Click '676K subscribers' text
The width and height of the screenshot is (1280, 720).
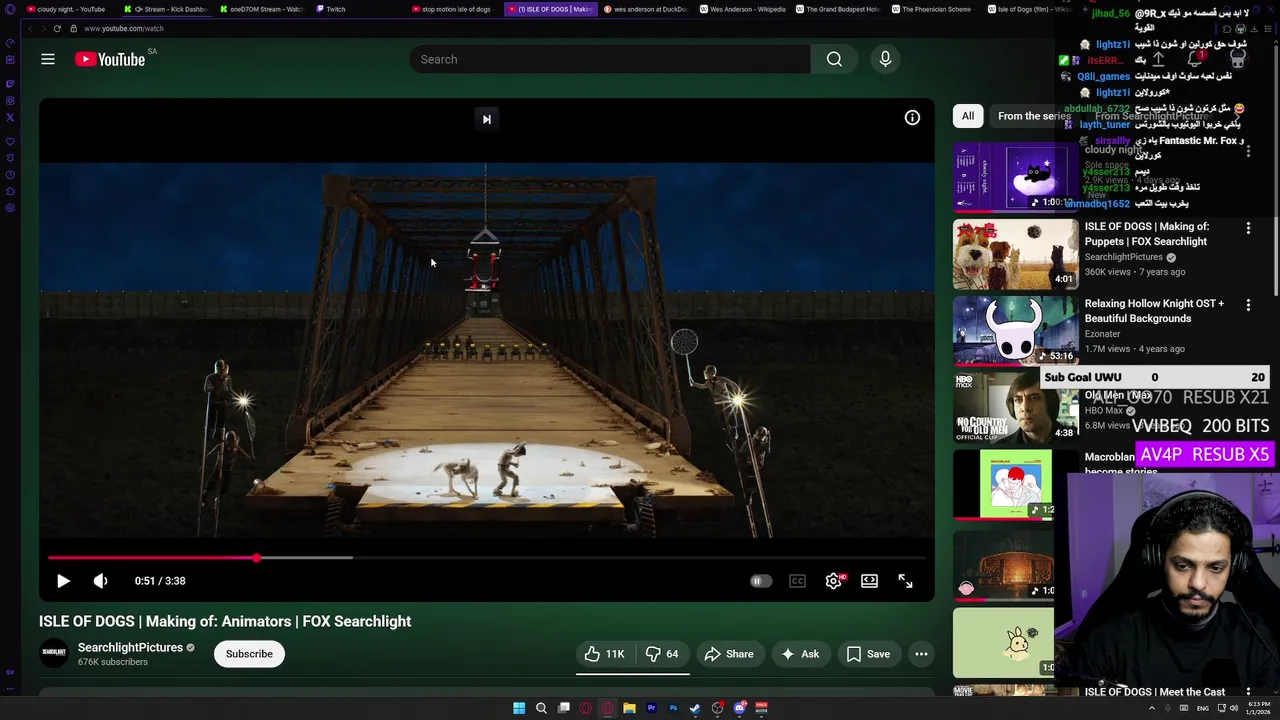coord(113,662)
